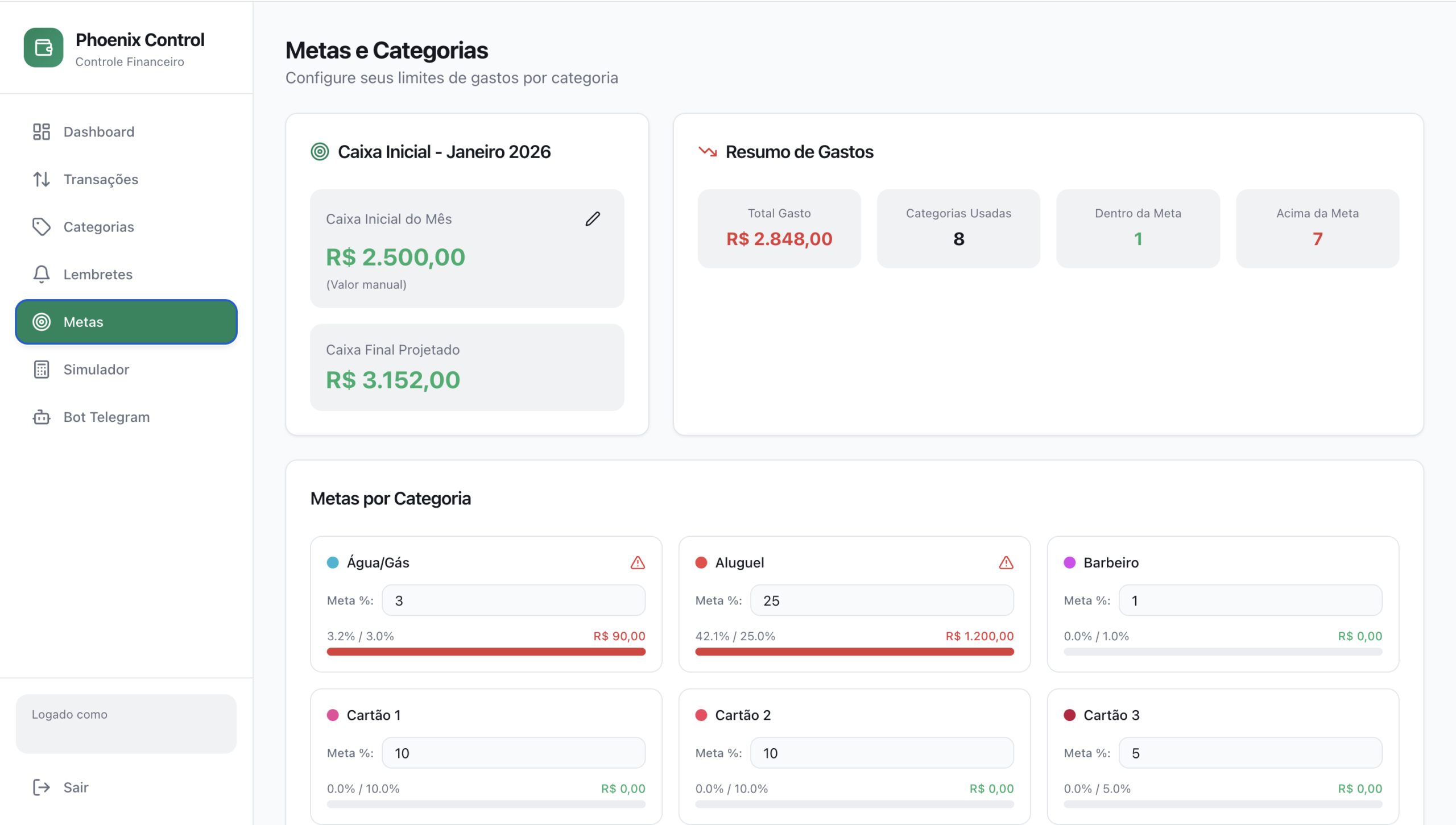The width and height of the screenshot is (1456, 825).
Task: Go to Transações in the sidebar
Action: 126,180
